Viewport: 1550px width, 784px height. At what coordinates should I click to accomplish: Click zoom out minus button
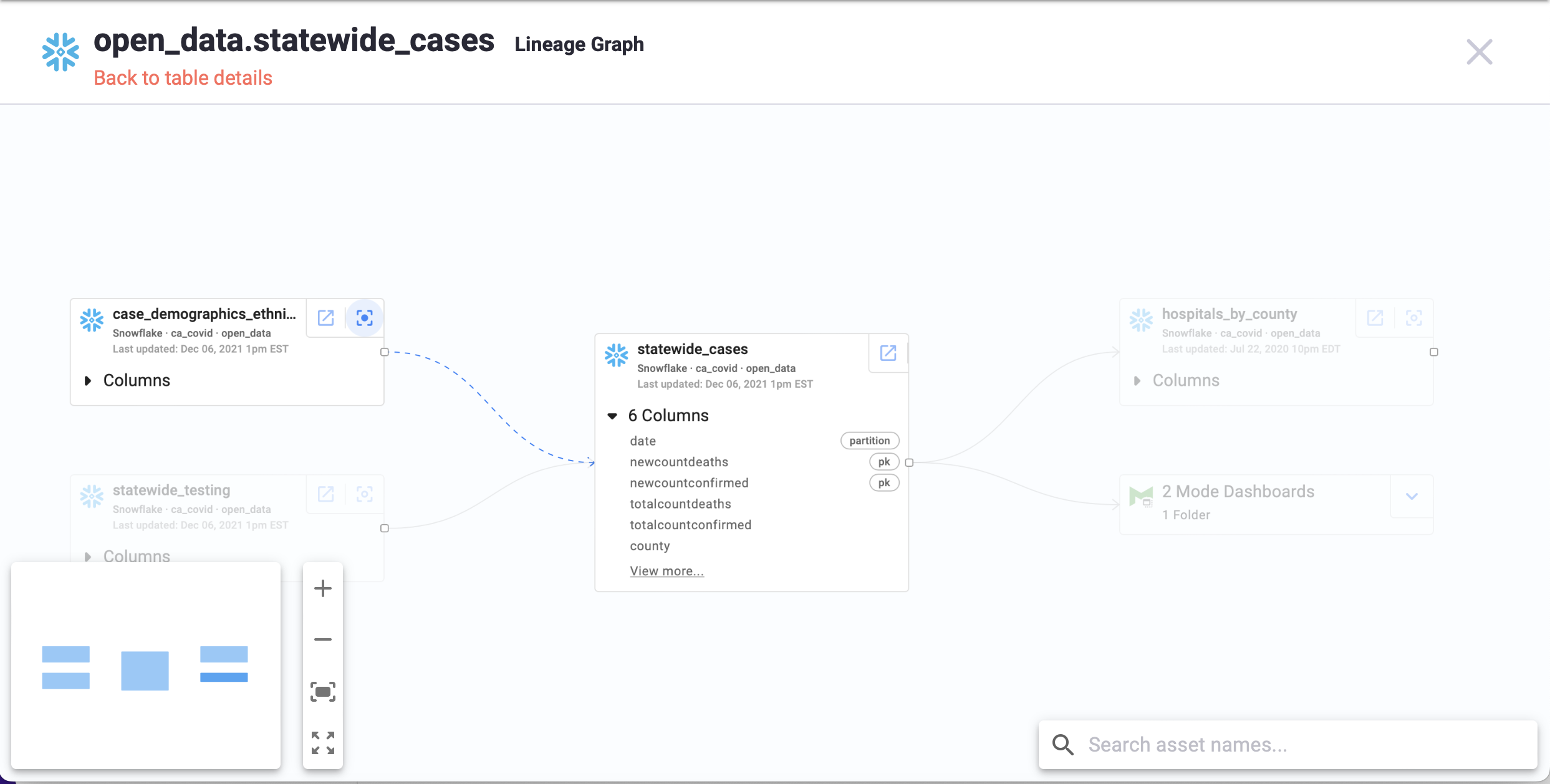click(322, 639)
